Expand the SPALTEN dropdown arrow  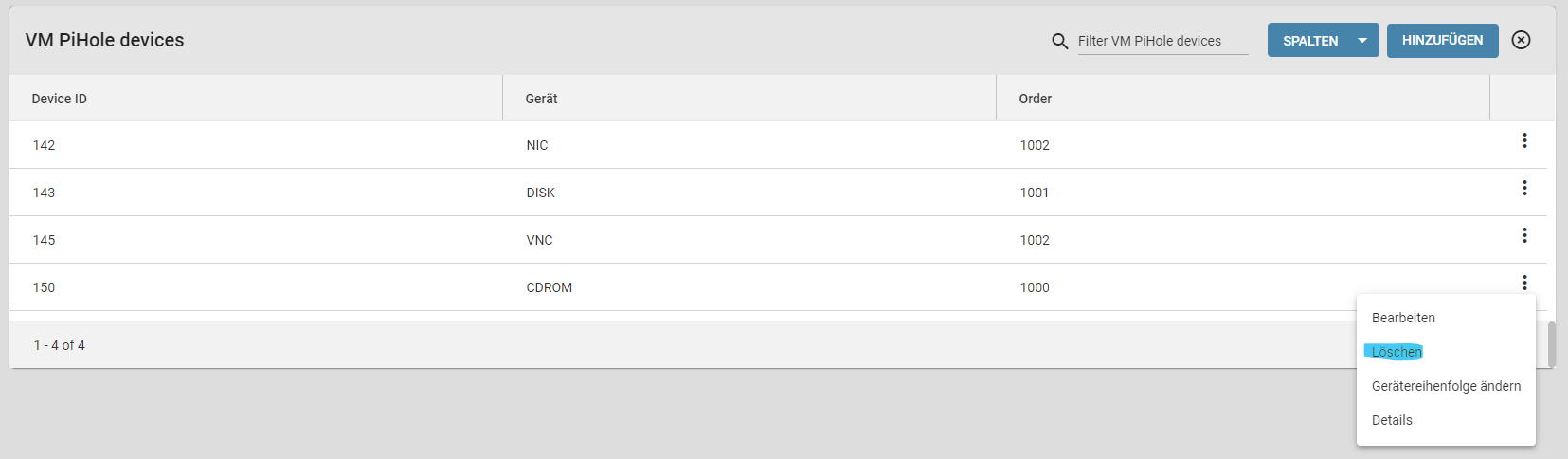[1362, 41]
